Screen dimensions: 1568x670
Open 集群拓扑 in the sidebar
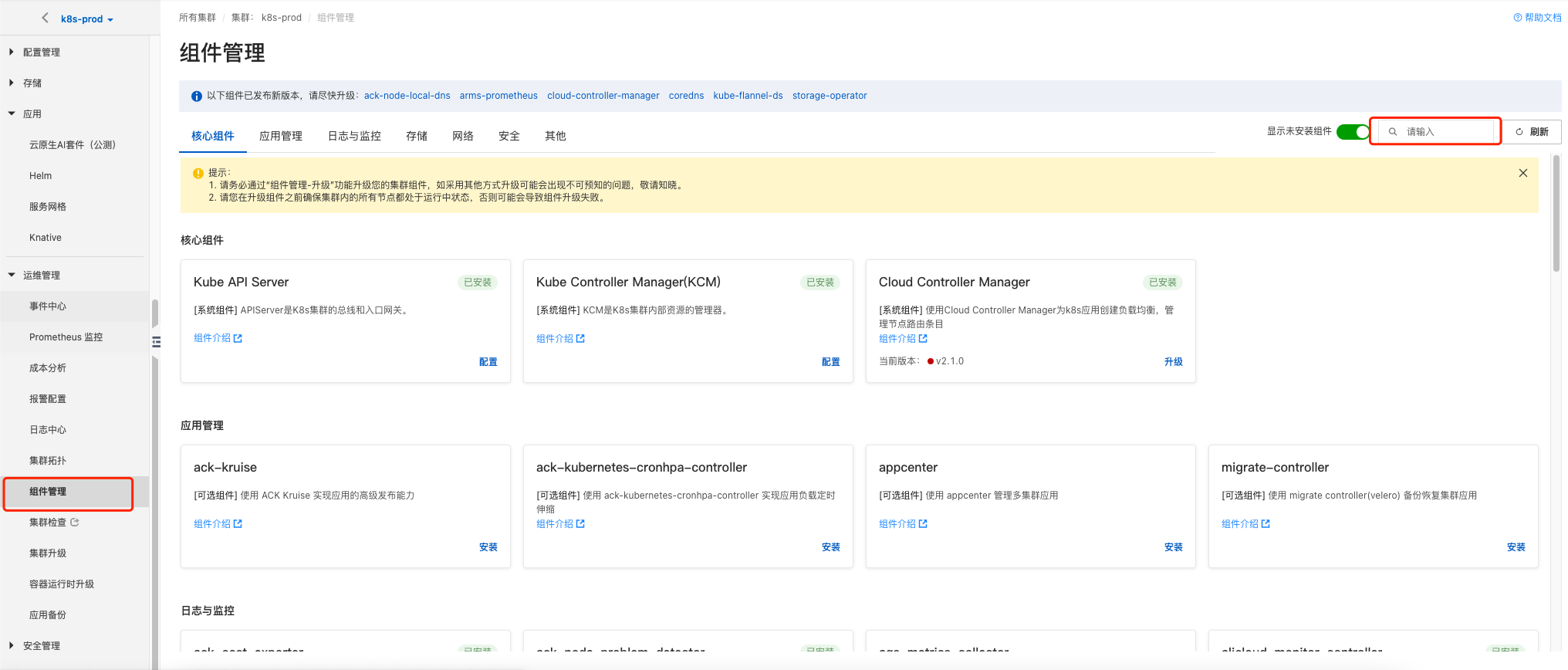coord(48,460)
